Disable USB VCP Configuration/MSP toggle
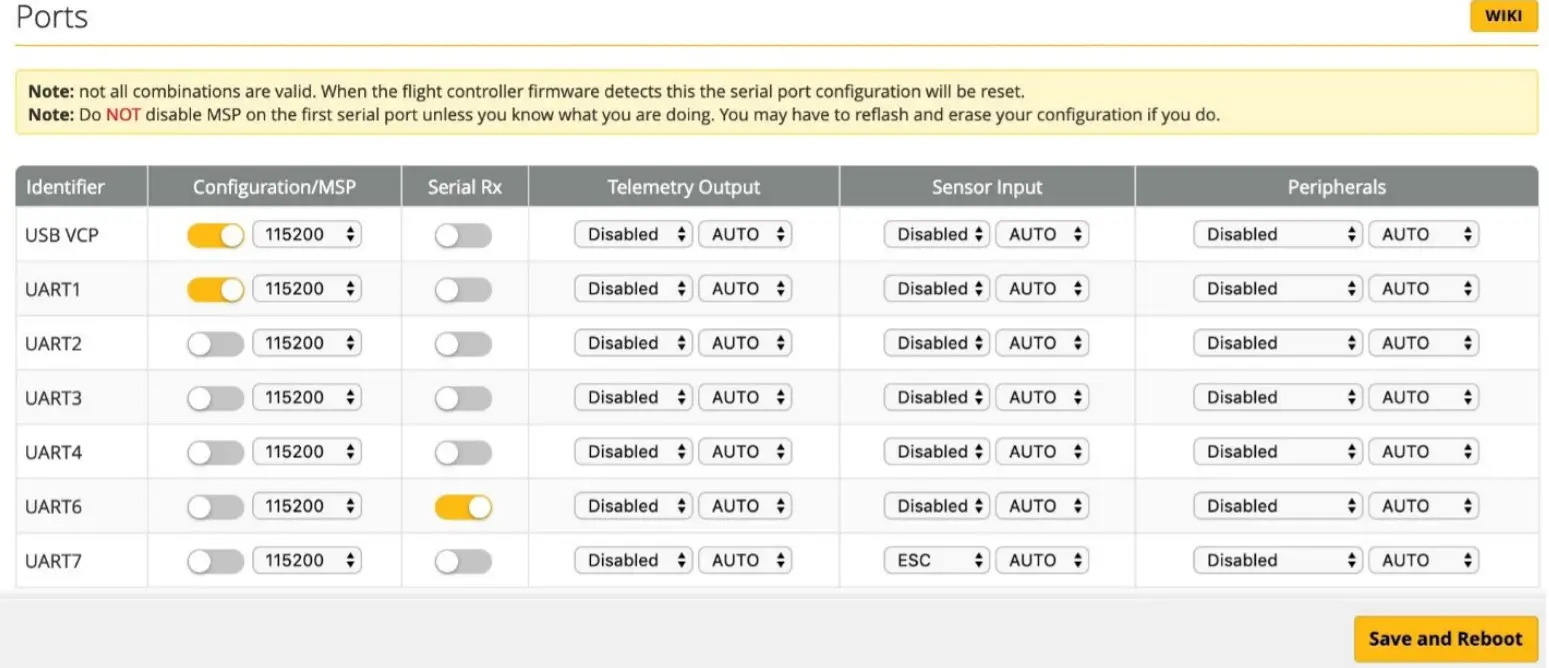The height and width of the screenshot is (668, 1549). [216, 235]
